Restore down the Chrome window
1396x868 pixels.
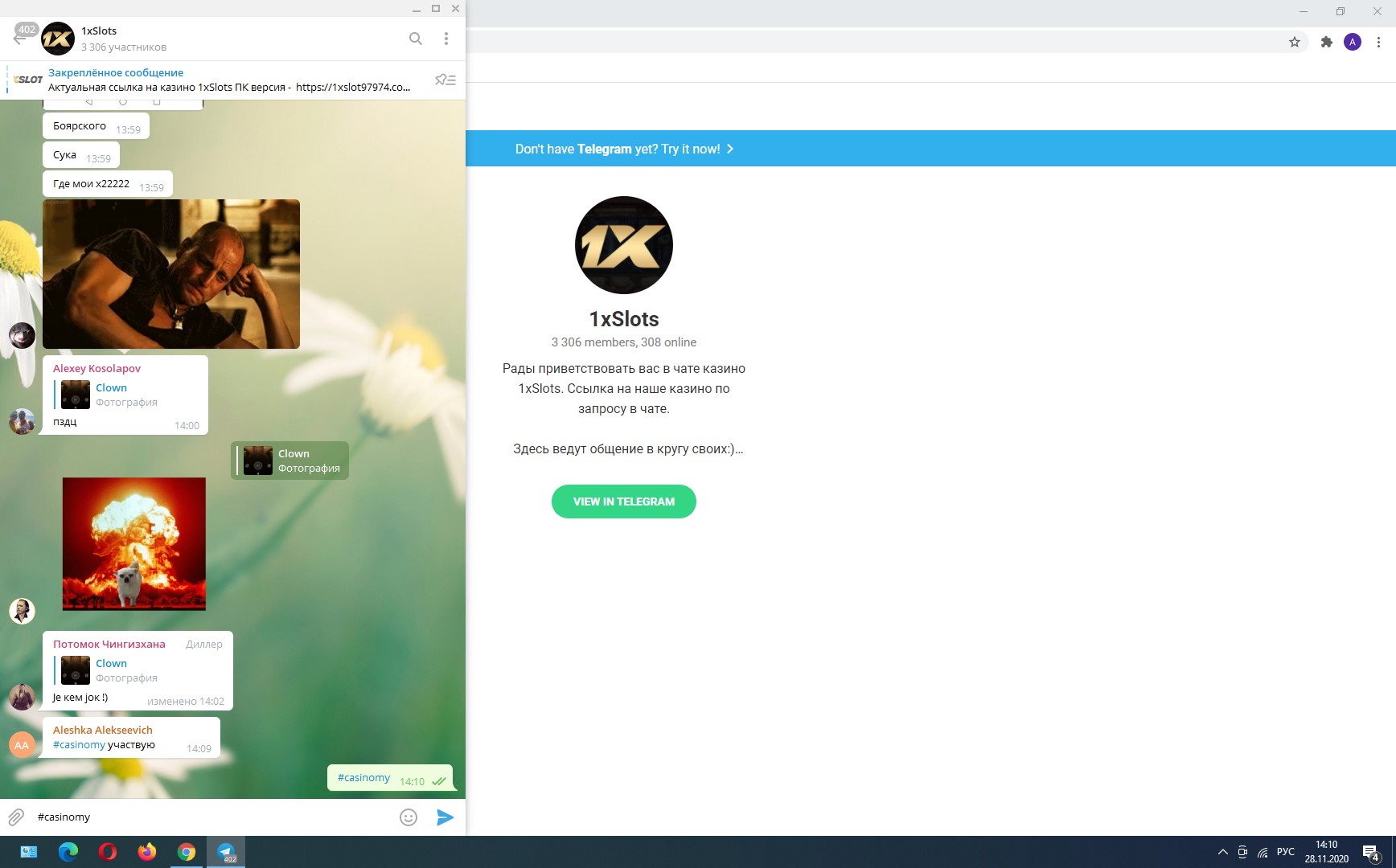[x=1341, y=11]
